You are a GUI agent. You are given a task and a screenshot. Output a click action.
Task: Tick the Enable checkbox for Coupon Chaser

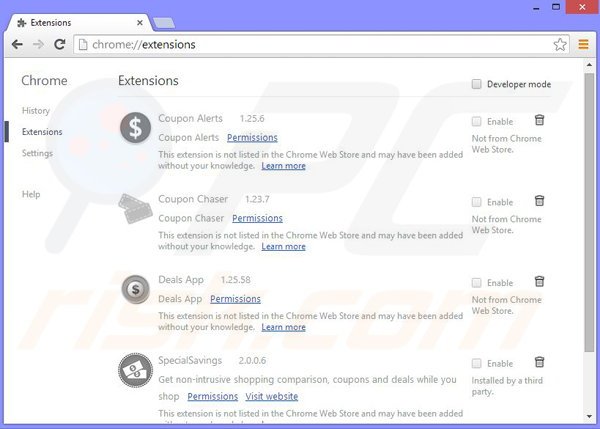[x=476, y=202]
